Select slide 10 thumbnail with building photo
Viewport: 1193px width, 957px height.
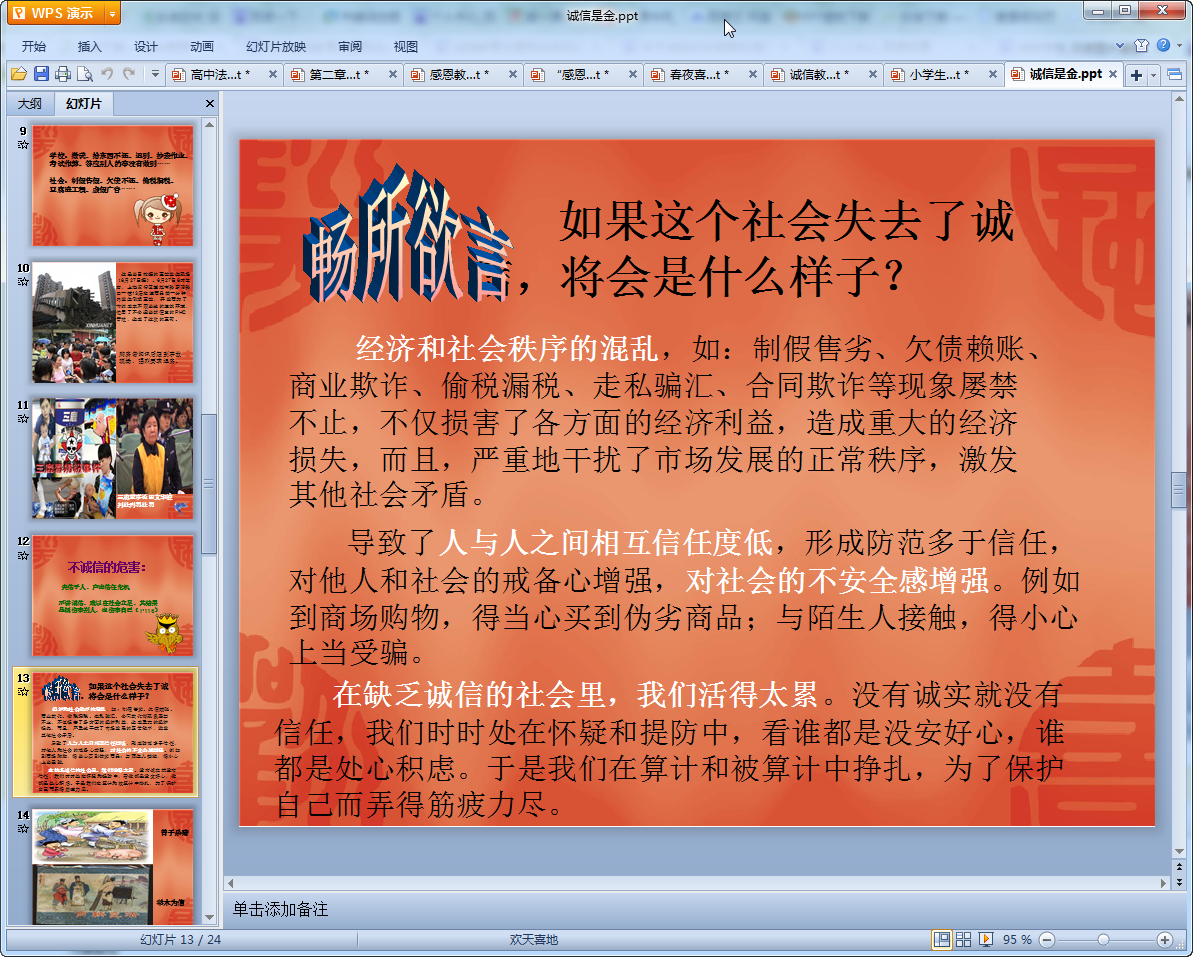[x=113, y=323]
